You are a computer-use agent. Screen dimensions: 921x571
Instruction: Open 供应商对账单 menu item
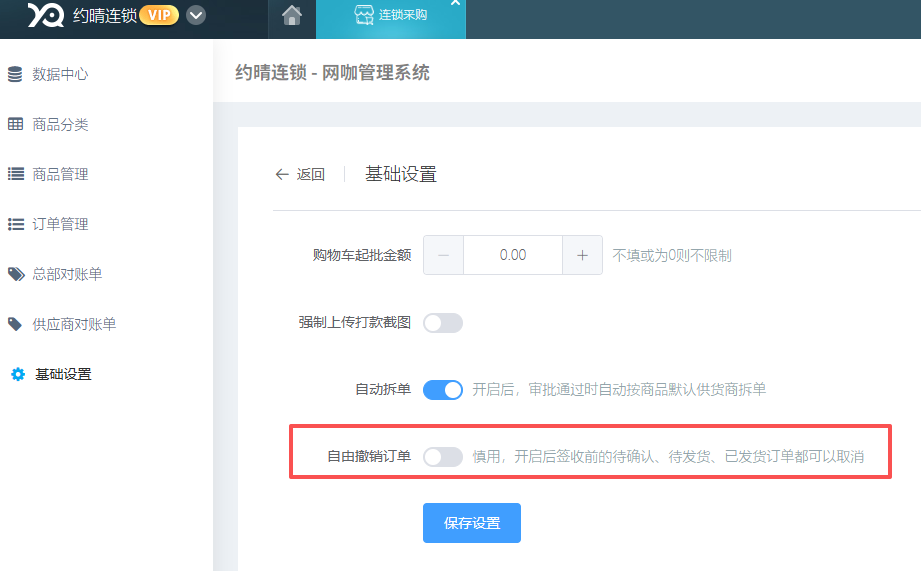click(x=74, y=324)
